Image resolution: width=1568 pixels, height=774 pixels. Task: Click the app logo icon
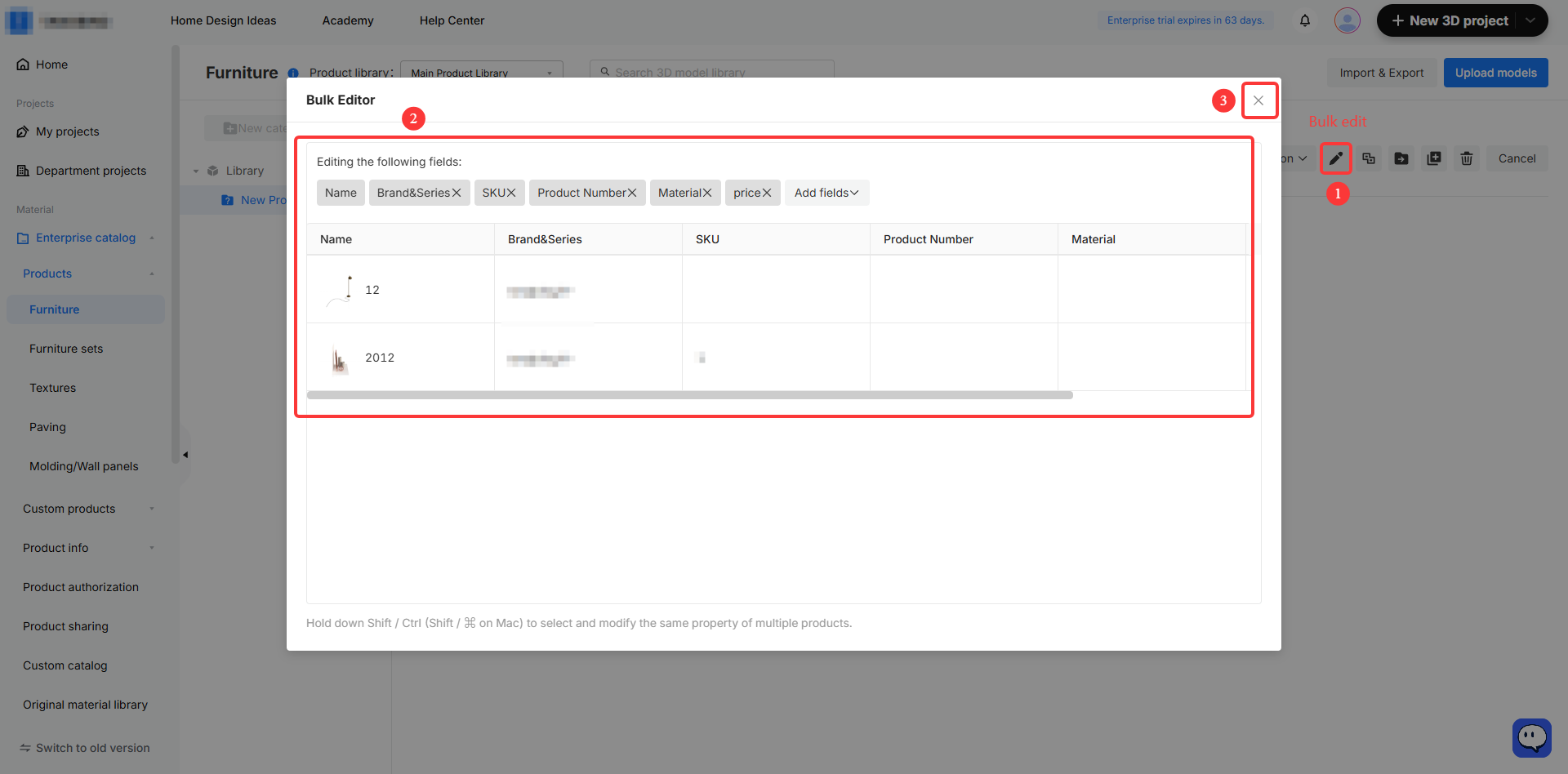tap(20, 20)
